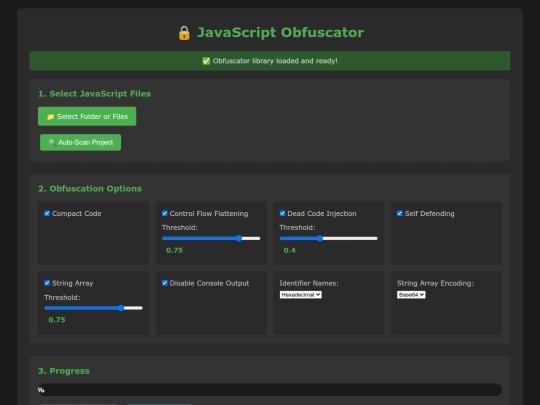Disable the Self Defending option
Viewport: 540px width, 405px height.
point(400,214)
